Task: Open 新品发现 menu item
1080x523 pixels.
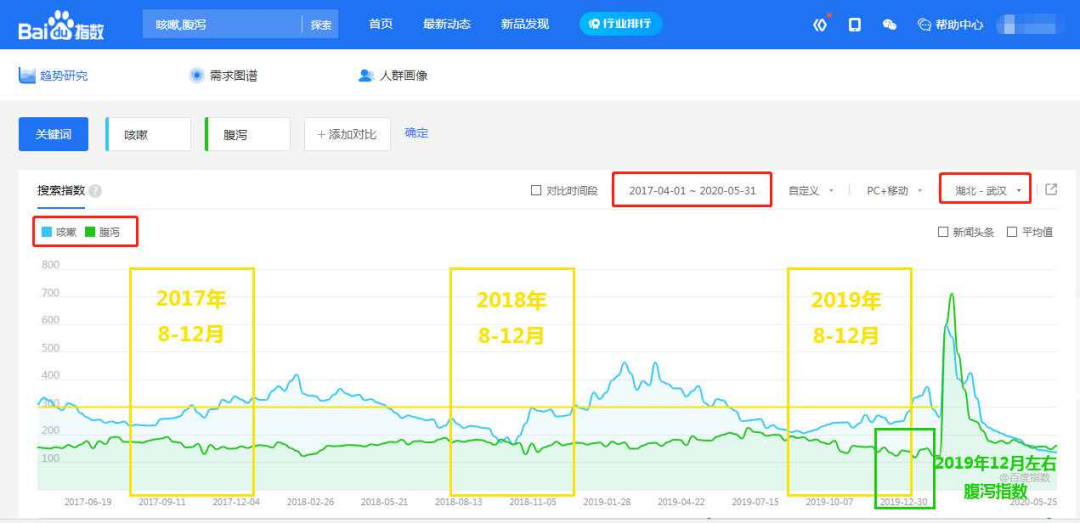Action: [x=525, y=25]
